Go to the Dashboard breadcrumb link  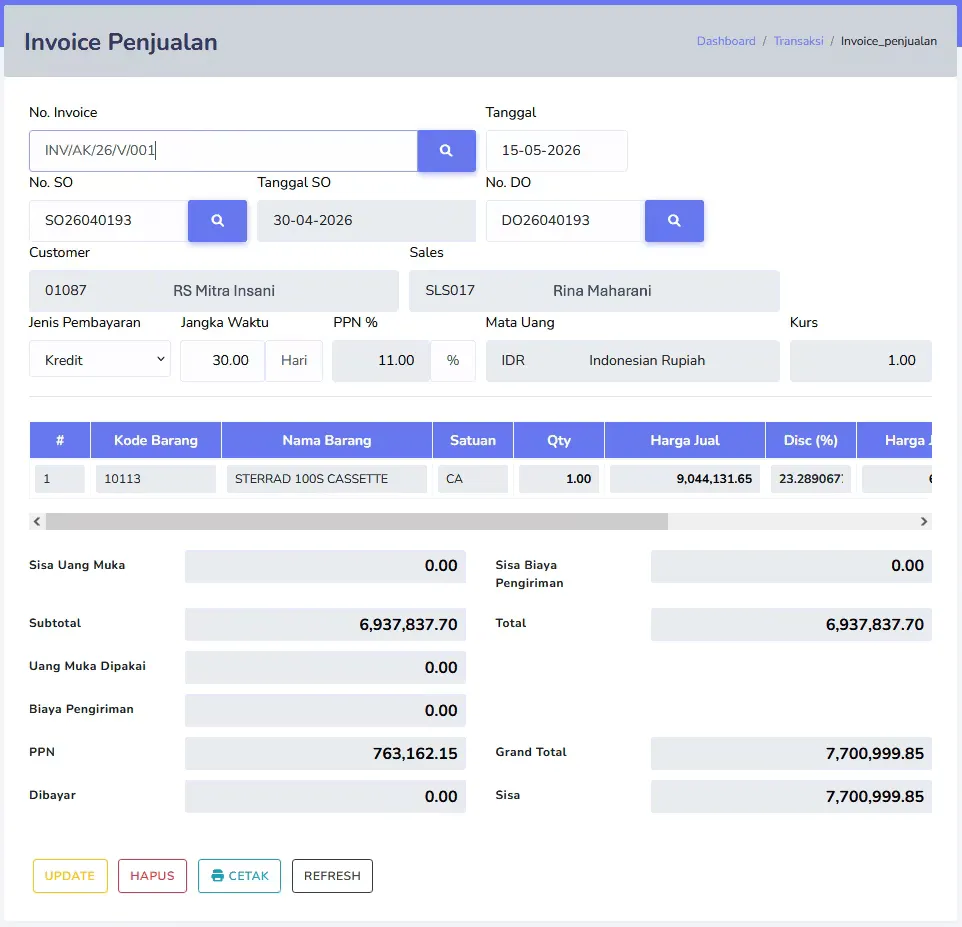click(726, 41)
